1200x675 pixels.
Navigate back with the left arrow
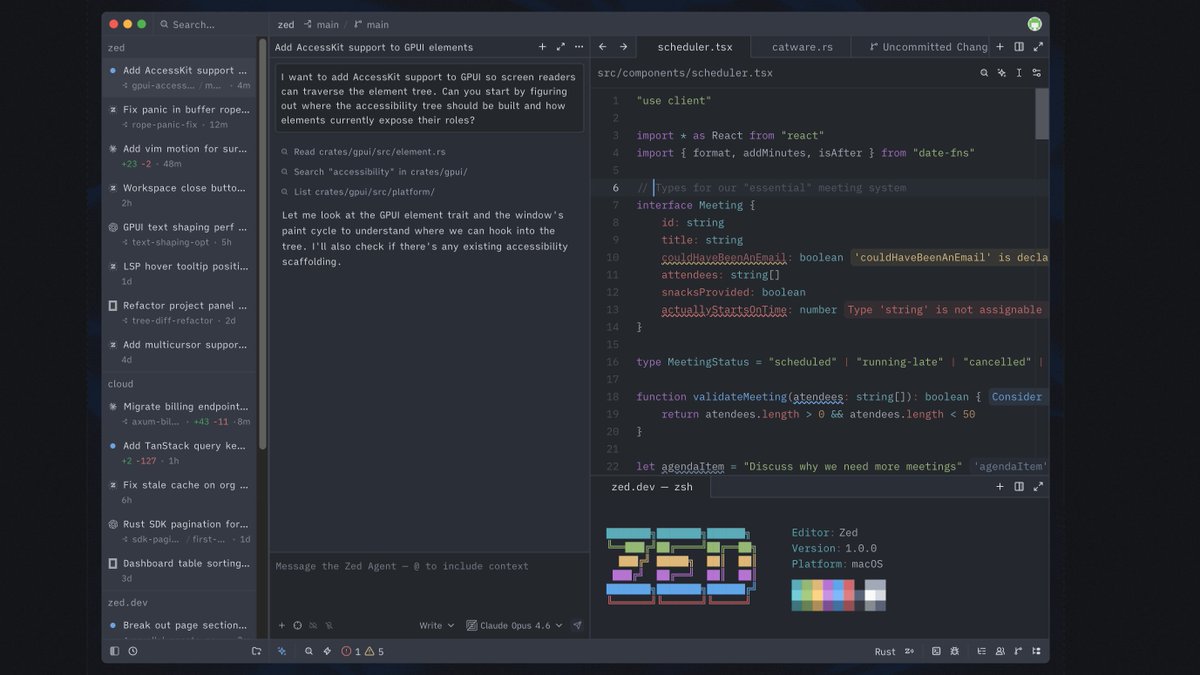603,47
